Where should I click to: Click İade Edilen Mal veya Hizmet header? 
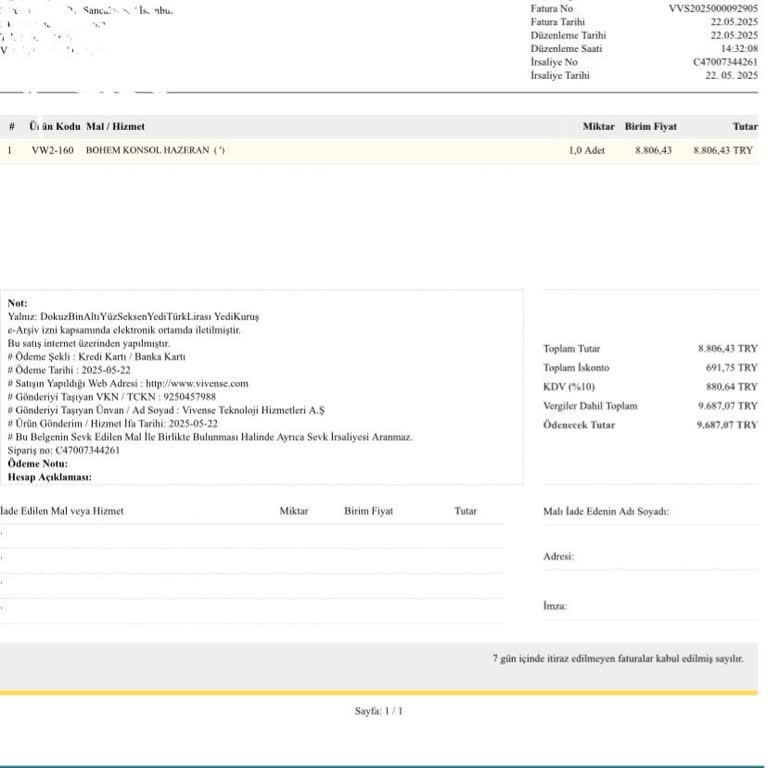[x=62, y=511]
